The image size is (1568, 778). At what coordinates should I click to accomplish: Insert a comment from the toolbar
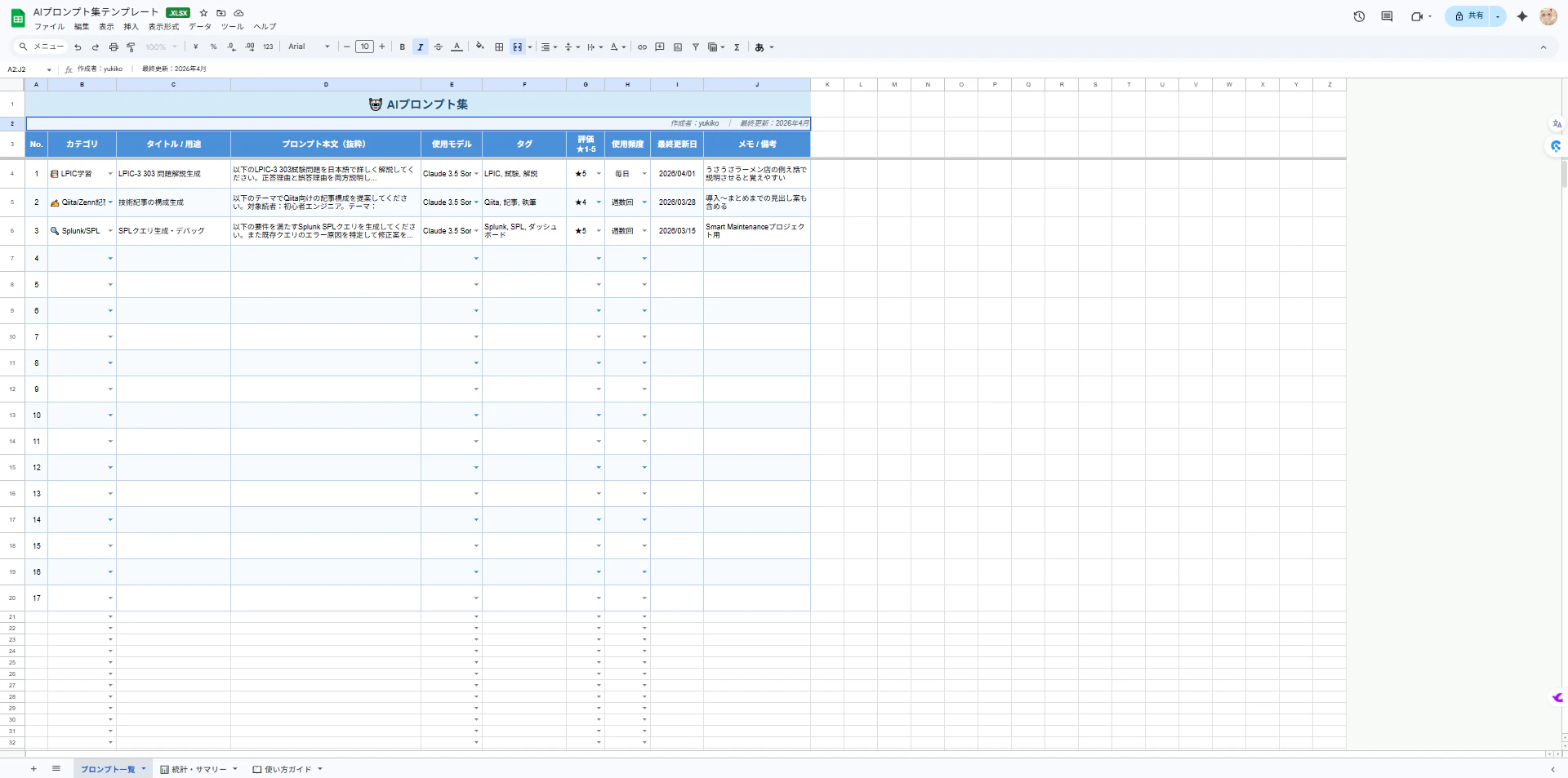[x=660, y=47]
